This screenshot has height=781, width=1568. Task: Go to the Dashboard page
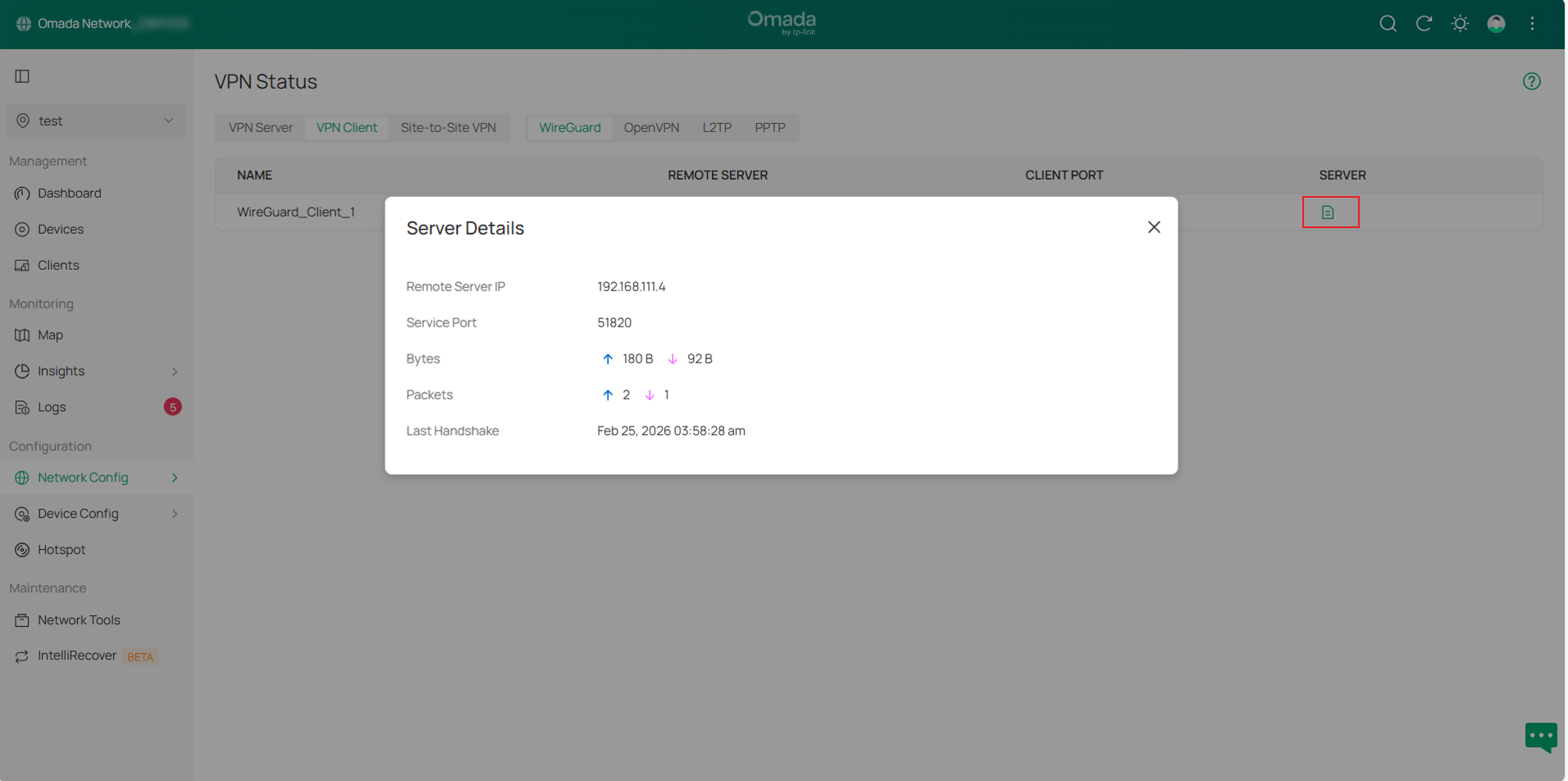click(x=69, y=193)
